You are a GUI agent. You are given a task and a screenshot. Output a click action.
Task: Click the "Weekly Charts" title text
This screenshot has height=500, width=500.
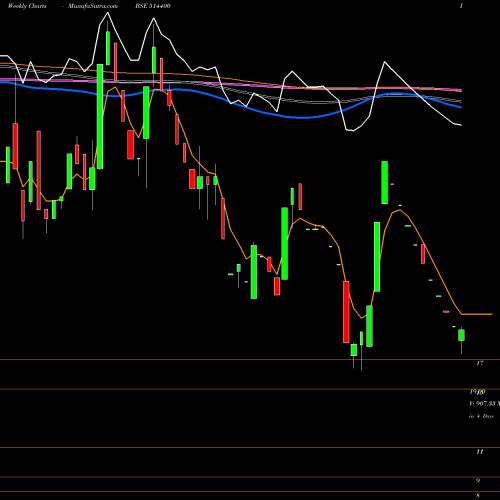point(27,6)
